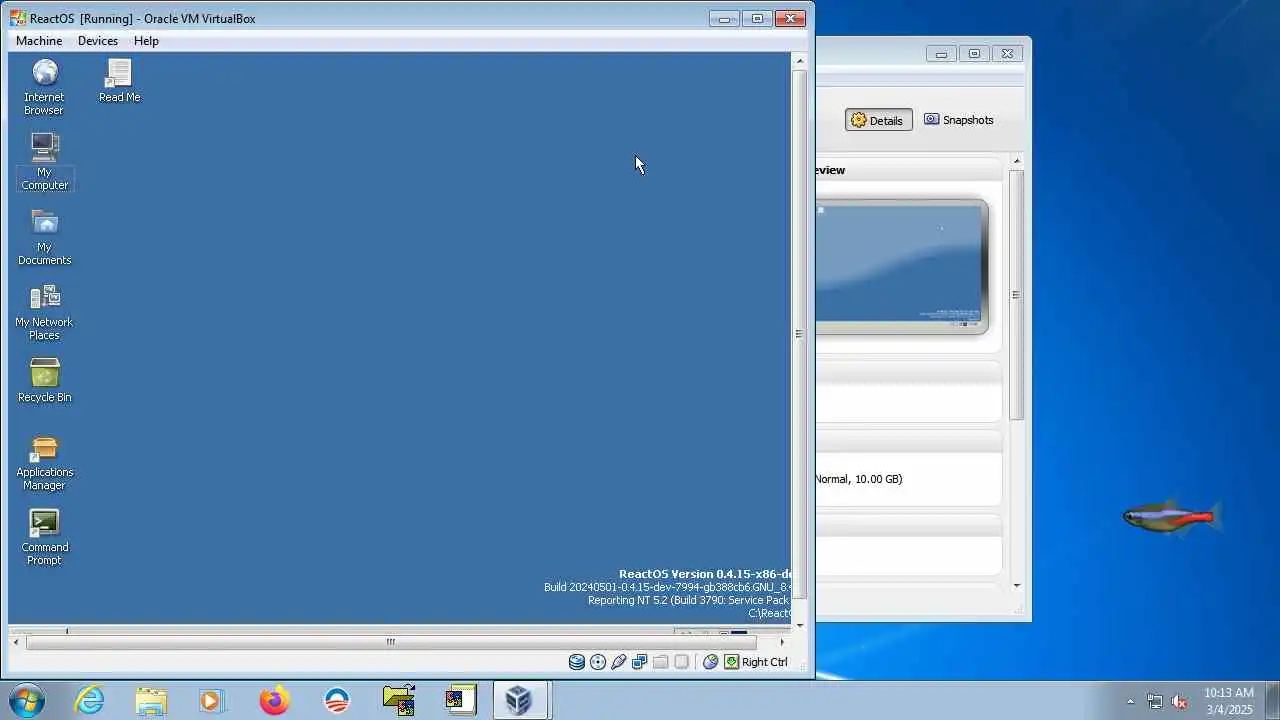Select the Internet Browser desktop icon
The height and width of the screenshot is (720, 1280).
click(44, 87)
